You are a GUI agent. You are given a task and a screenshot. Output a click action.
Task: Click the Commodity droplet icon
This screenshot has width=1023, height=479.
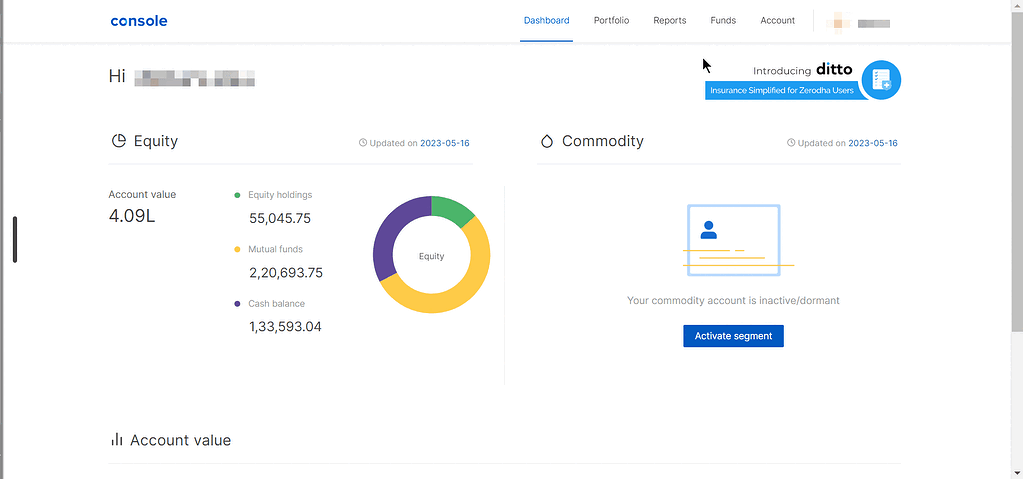click(x=546, y=141)
